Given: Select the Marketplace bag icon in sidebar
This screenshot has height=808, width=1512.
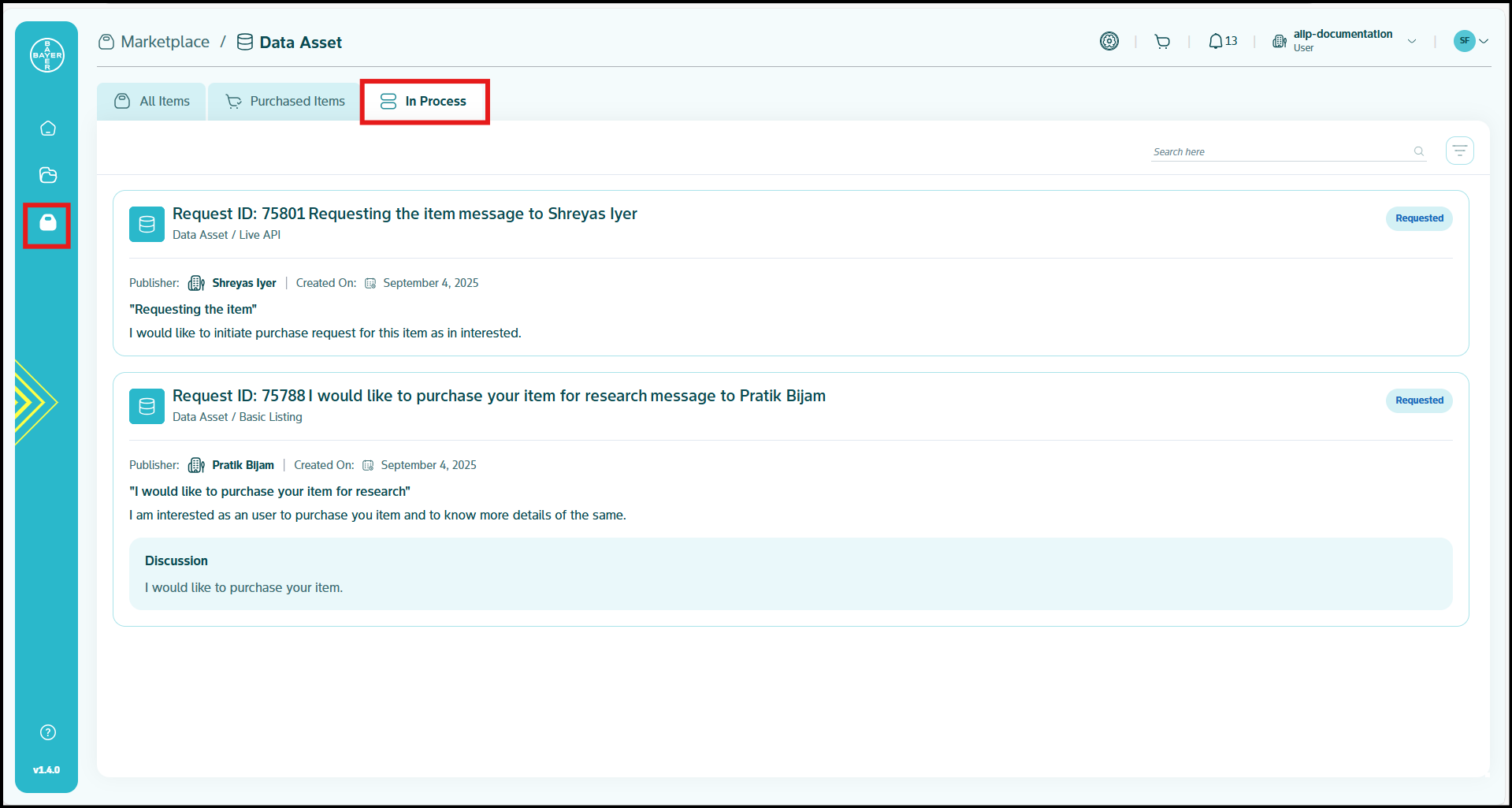Looking at the screenshot, I should [48, 224].
